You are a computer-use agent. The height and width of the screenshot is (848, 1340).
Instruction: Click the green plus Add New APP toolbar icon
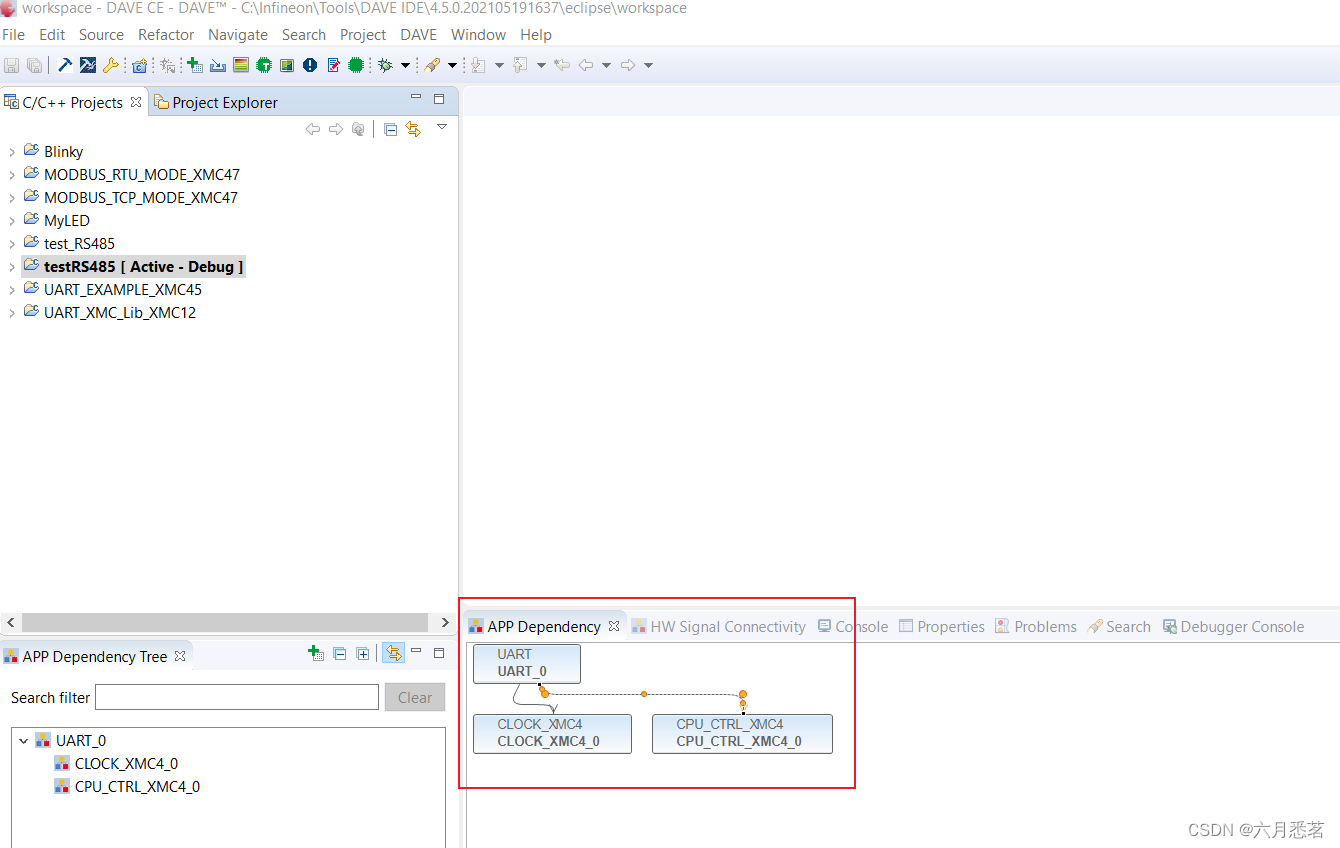coord(194,65)
